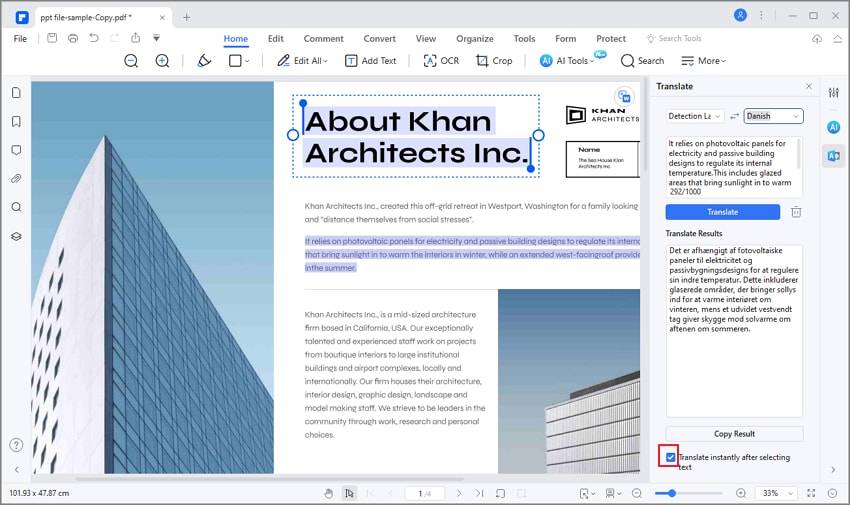This screenshot has height=505, width=850.
Task: Click the cloud upload icon
Action: pyautogui.click(x=817, y=38)
